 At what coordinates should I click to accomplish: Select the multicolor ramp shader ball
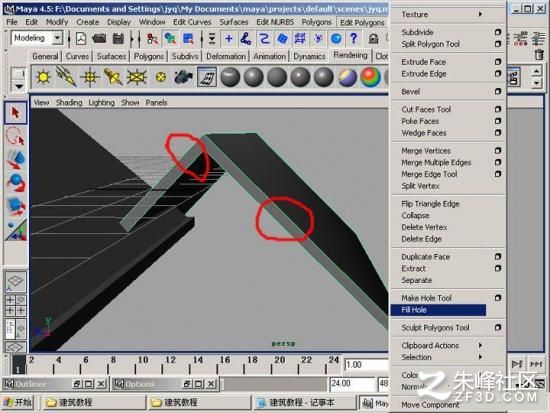pyautogui.click(x=370, y=76)
